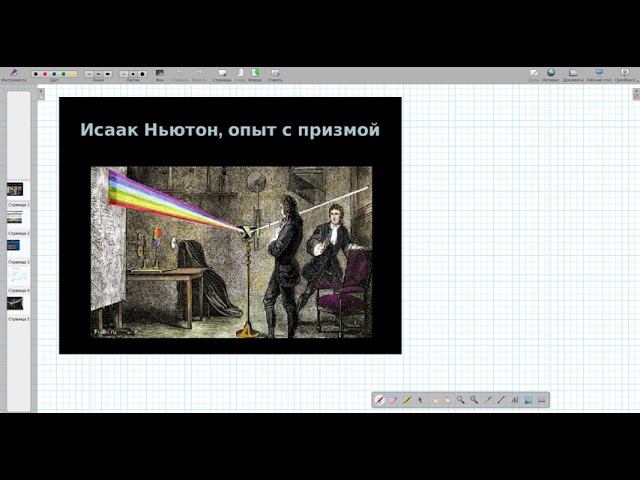This screenshot has width=640, height=480.
Task: Open the Документы mode
Action: (573, 75)
